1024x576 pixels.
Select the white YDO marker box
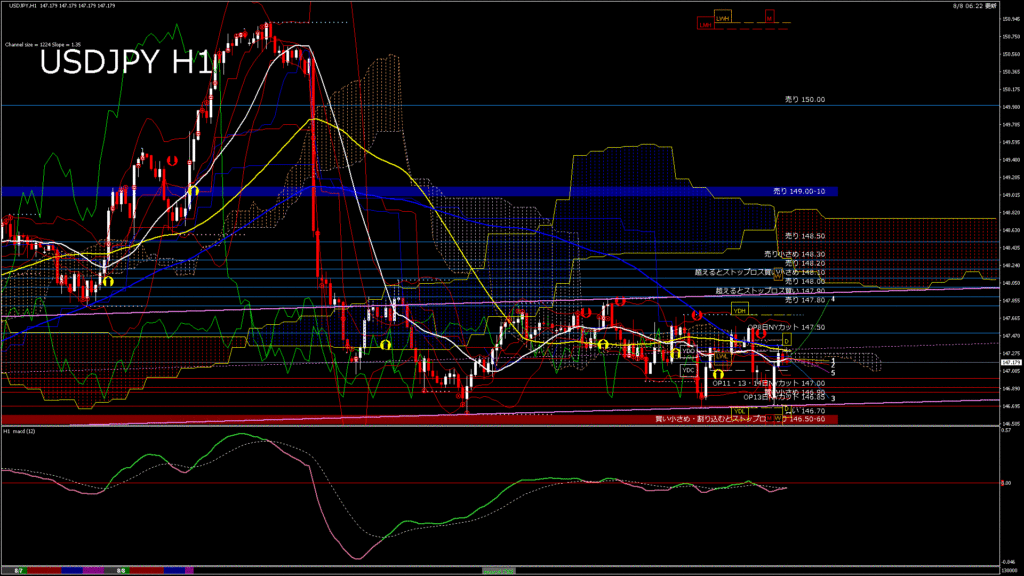(688, 351)
